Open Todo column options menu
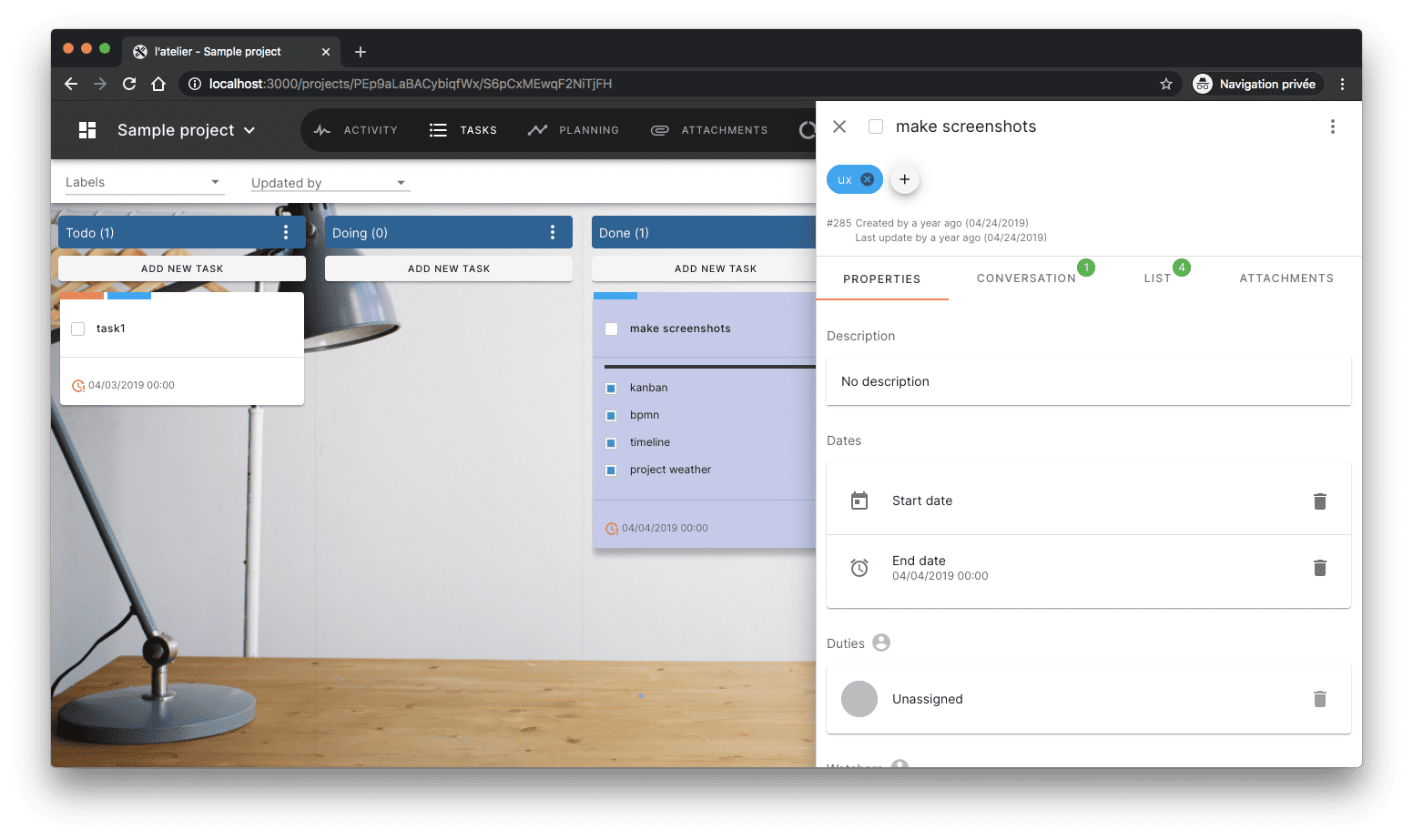Image resolution: width=1413 pixels, height=840 pixels. coord(286,232)
